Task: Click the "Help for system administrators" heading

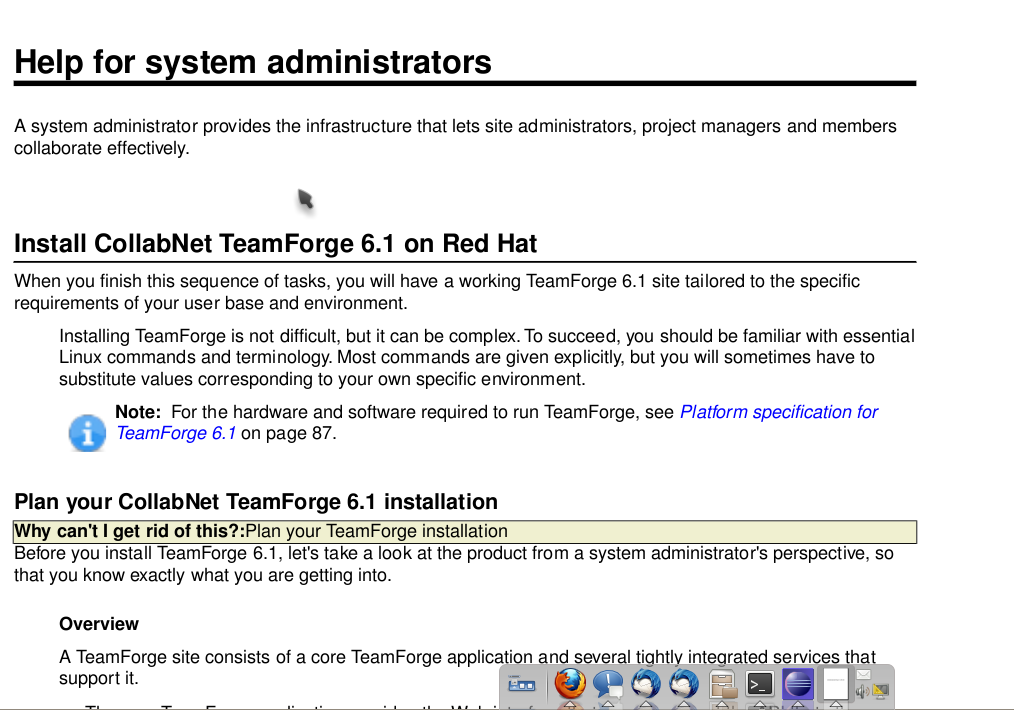Action: point(253,62)
